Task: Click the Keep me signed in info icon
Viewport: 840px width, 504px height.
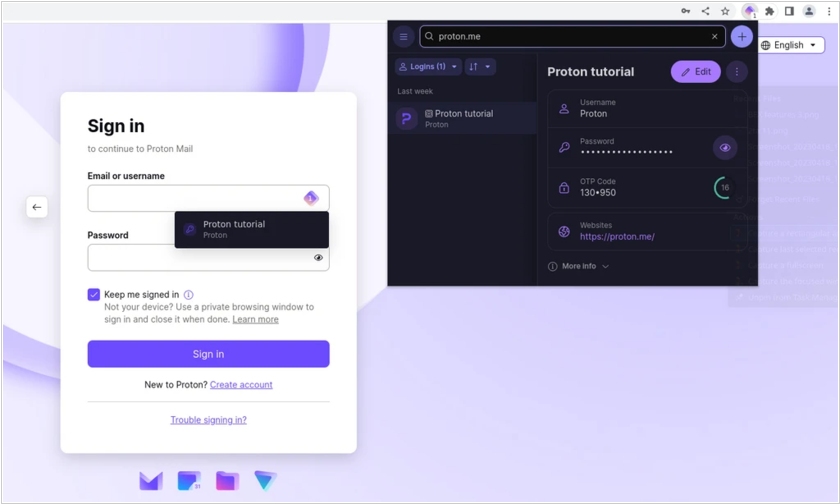Action: tap(189, 295)
